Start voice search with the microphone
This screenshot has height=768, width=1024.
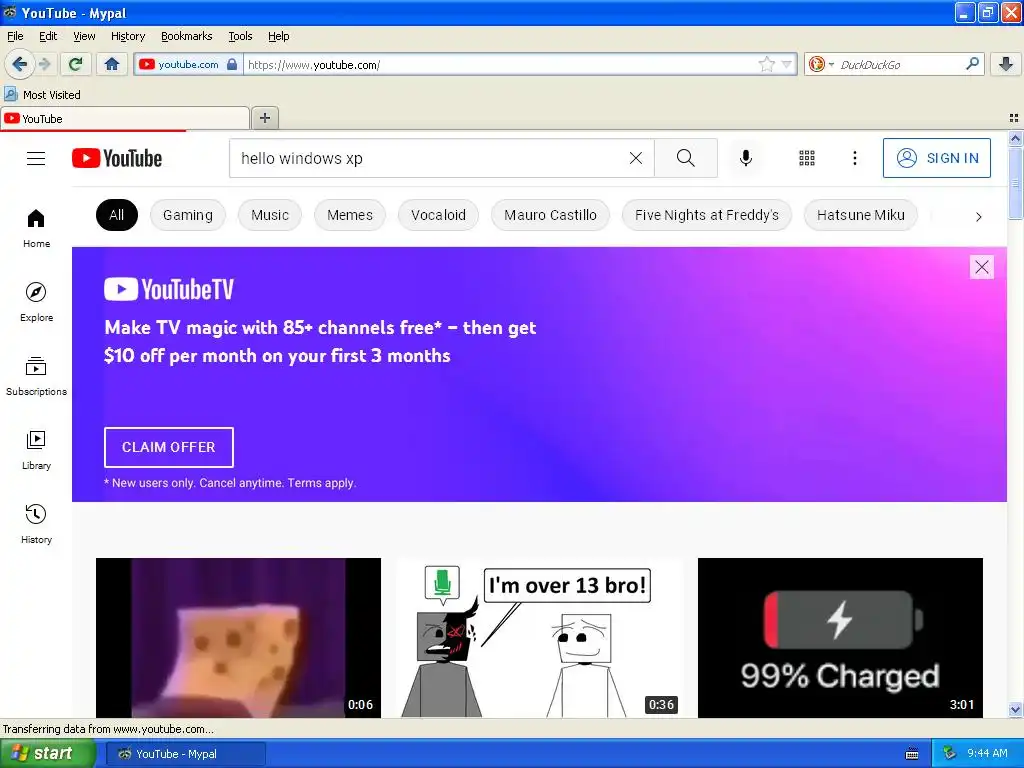coord(746,158)
